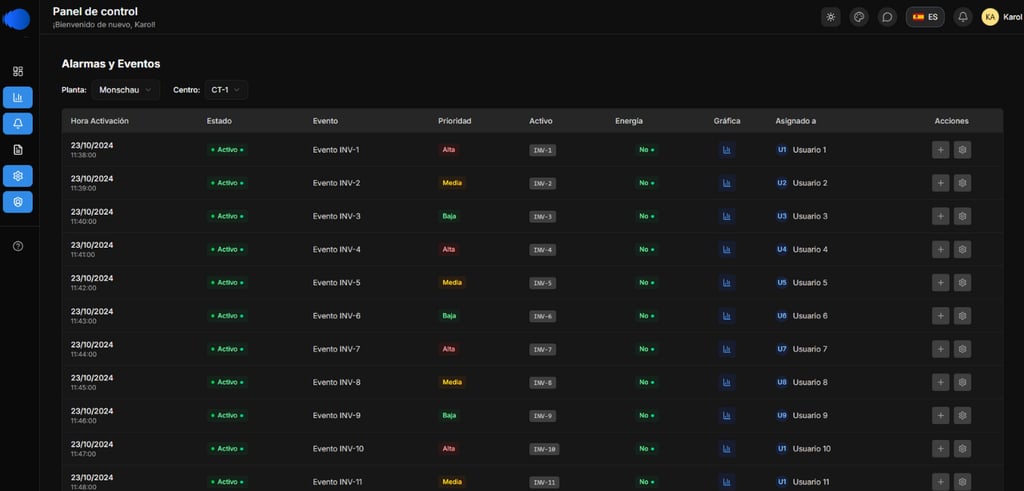Open gear settings for Evento INV-7
This screenshot has width=1024, height=491.
962,349
